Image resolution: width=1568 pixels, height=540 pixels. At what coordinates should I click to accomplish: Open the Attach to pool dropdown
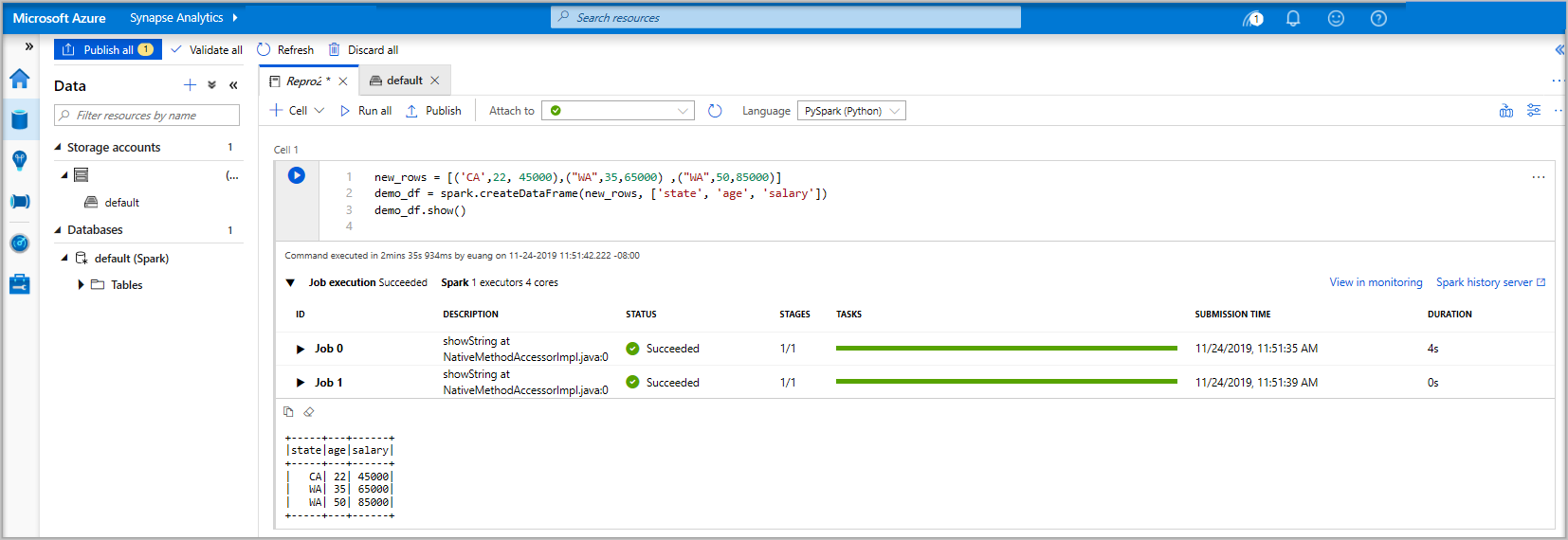(x=618, y=111)
